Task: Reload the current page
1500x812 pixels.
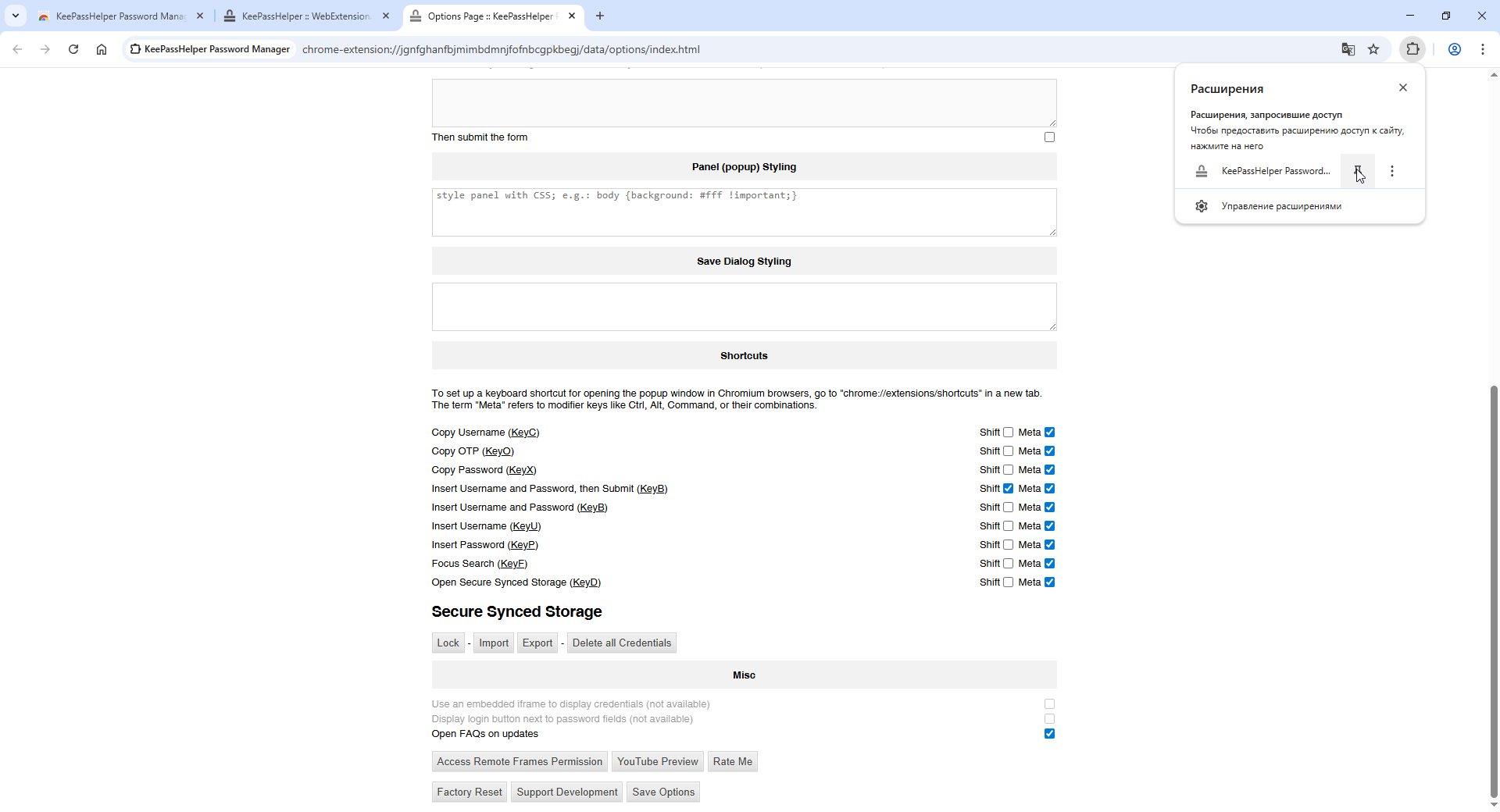Action: (x=73, y=49)
